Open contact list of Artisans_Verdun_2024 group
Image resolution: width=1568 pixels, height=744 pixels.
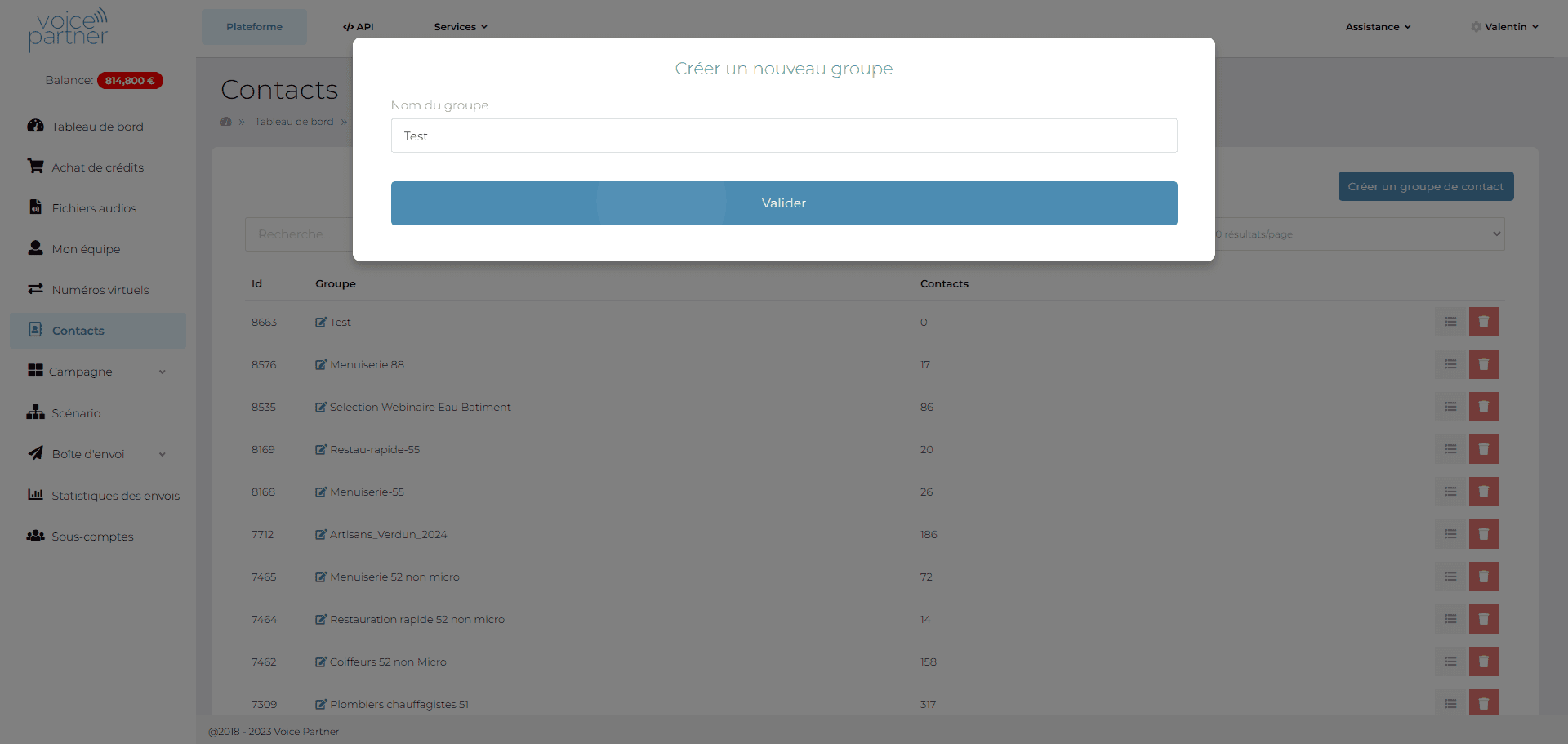pos(1450,534)
